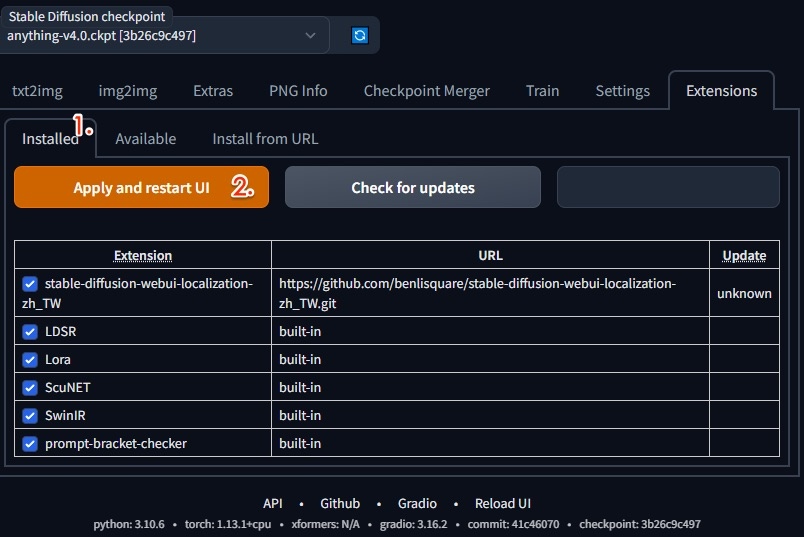Open the Train tab
804x537 pixels.
coord(542,91)
